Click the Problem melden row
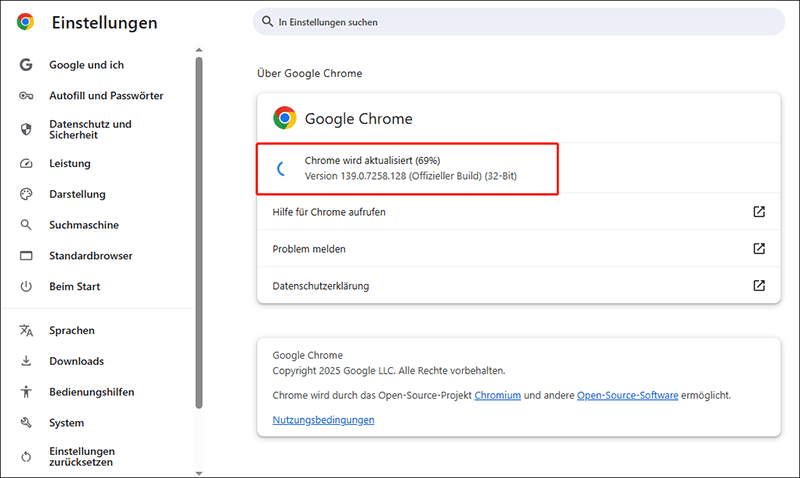Screen dimensions: 800x478 point(519,248)
